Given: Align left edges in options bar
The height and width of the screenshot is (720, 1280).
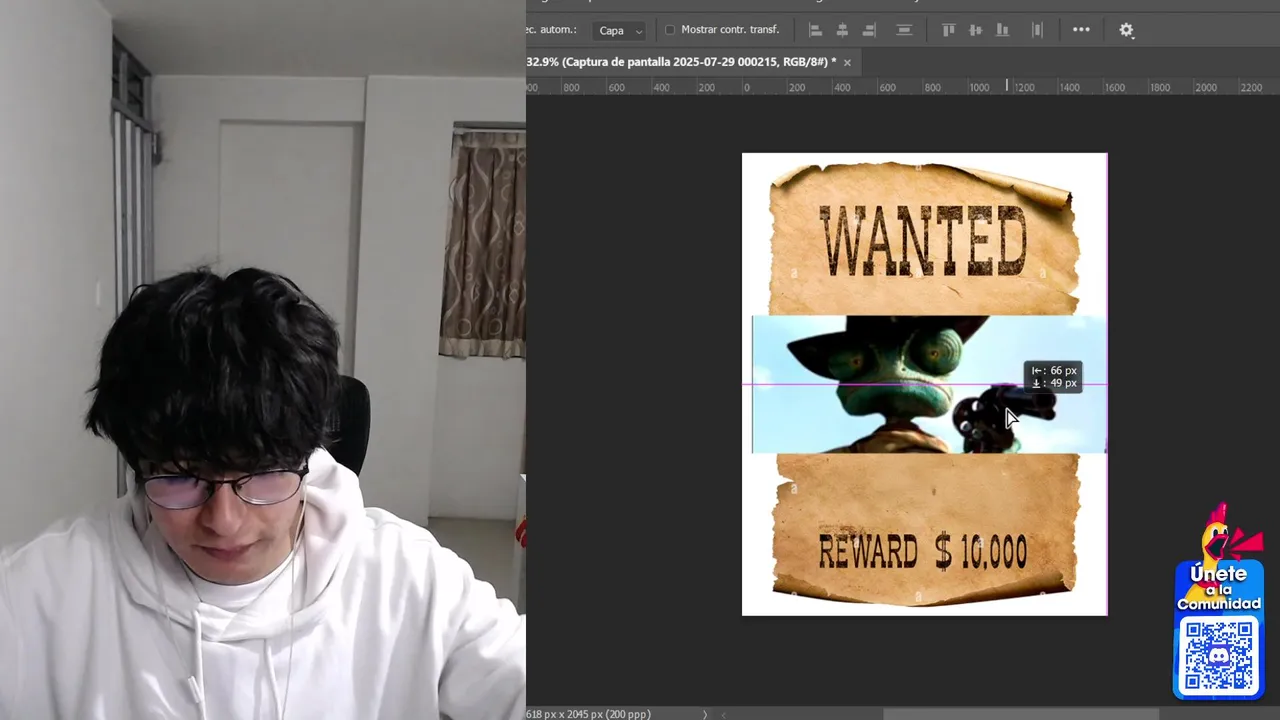Looking at the screenshot, I should click(815, 30).
